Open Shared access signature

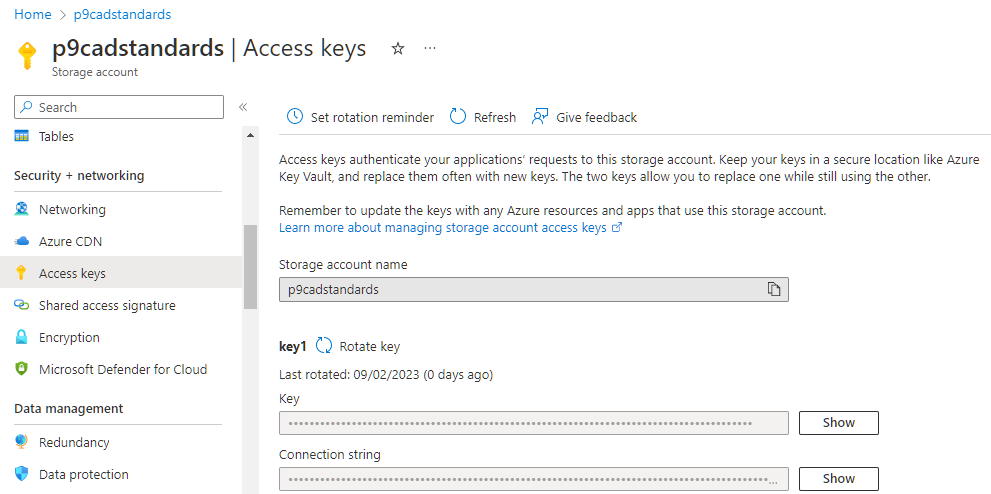[107, 305]
